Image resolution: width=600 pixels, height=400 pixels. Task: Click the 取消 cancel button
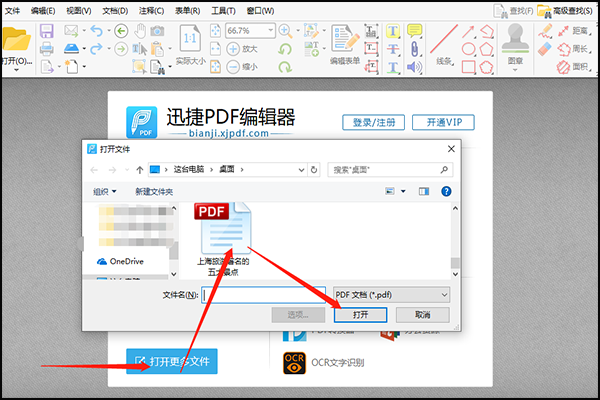(422, 315)
